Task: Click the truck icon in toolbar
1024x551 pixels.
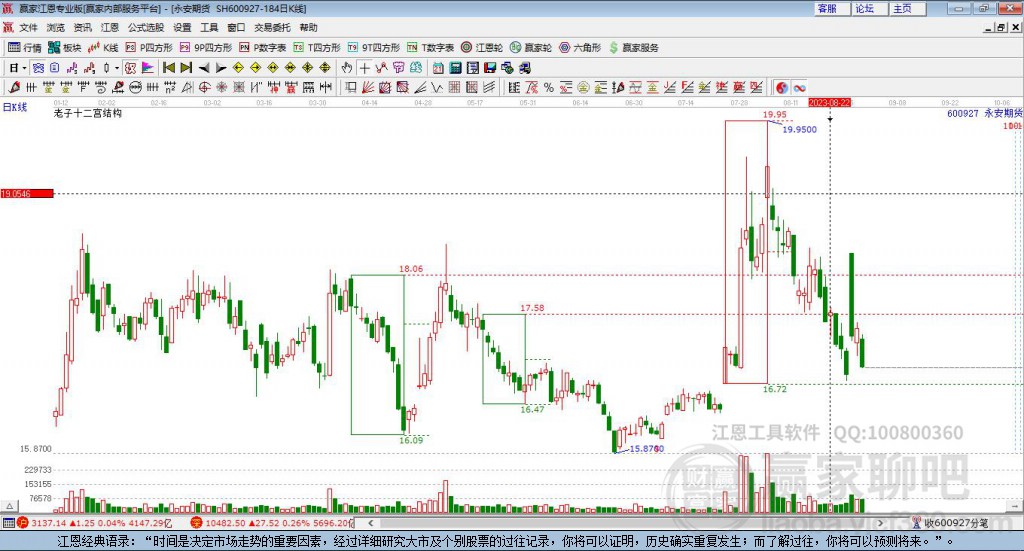Action: tap(524, 68)
